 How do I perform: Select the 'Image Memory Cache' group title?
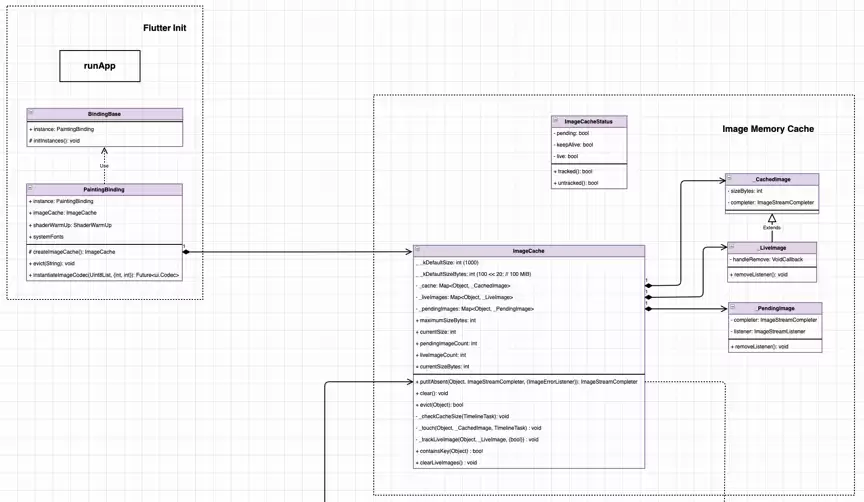click(768, 129)
